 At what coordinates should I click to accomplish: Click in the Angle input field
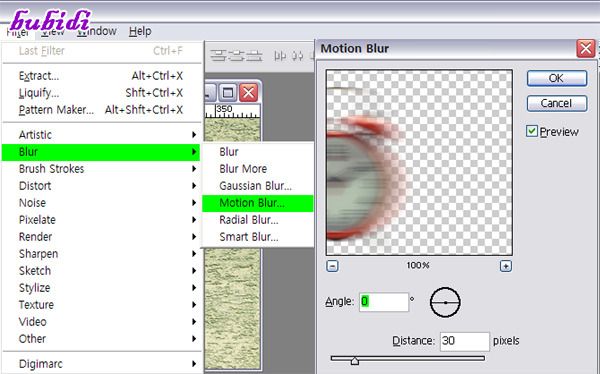coord(384,302)
